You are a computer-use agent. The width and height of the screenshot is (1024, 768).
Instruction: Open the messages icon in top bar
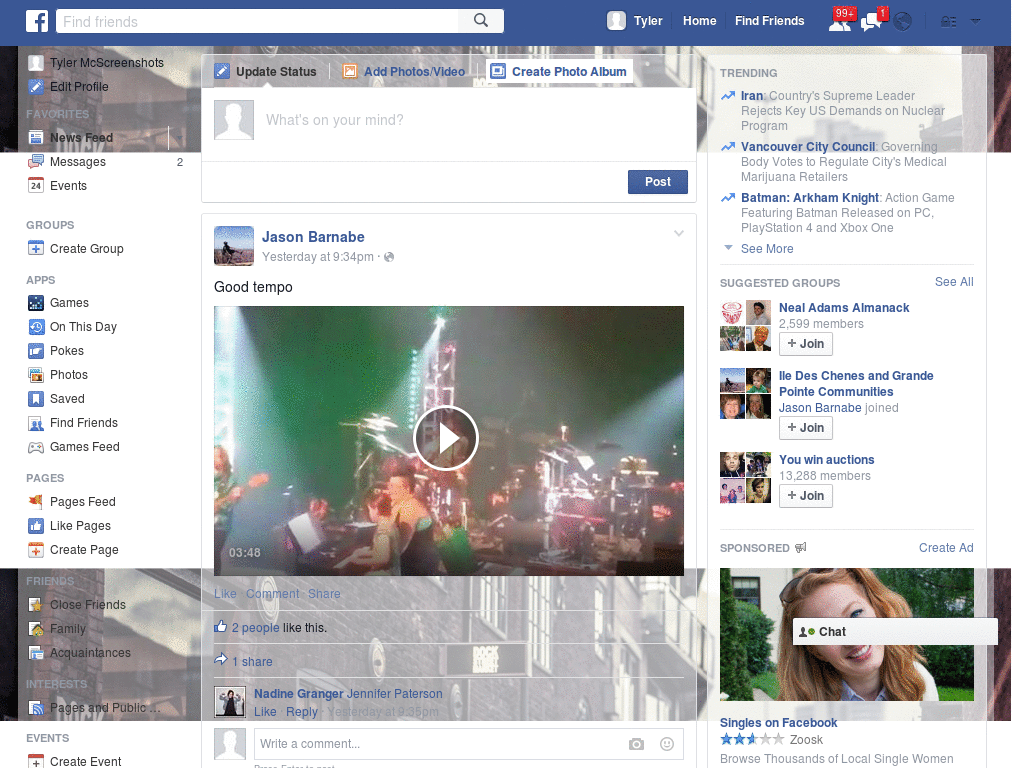(872, 22)
